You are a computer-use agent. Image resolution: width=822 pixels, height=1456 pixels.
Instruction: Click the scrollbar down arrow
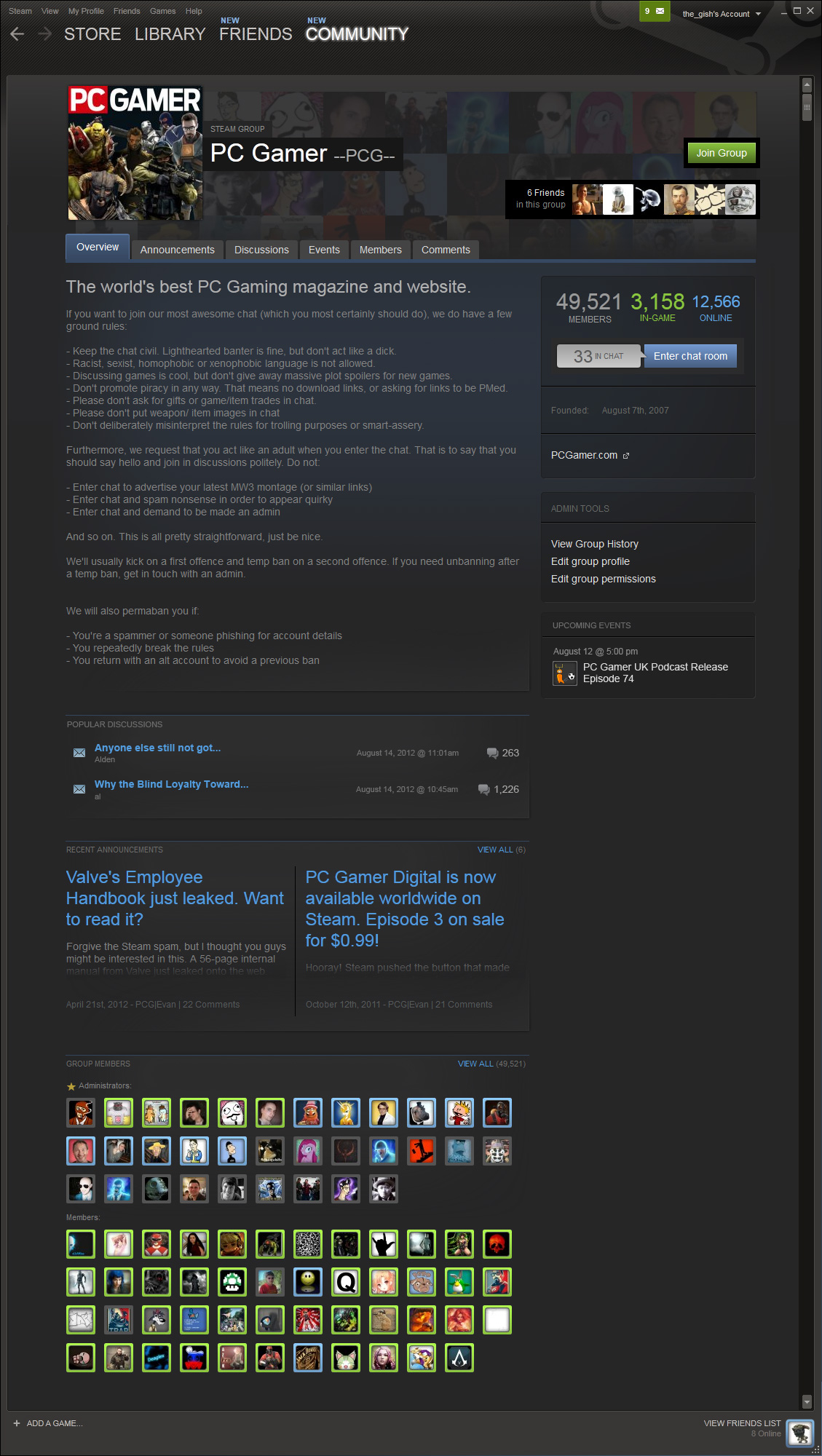(x=806, y=1401)
